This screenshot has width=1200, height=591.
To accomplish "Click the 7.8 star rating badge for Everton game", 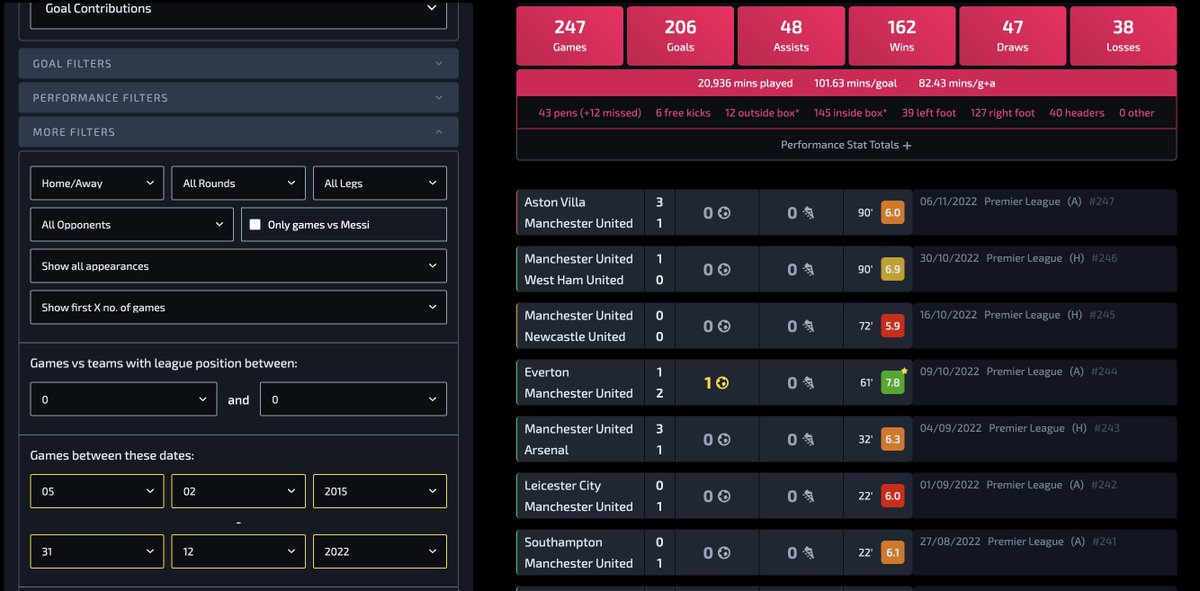I will pyautogui.click(x=892, y=383).
